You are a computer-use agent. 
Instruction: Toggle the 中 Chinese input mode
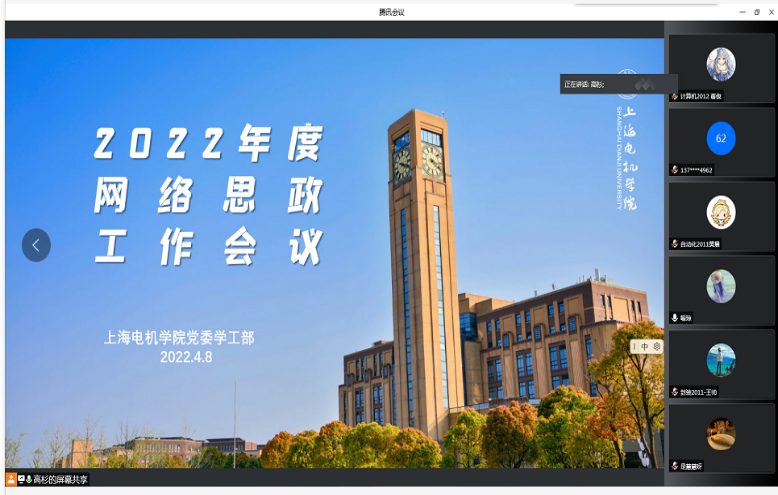pos(645,346)
